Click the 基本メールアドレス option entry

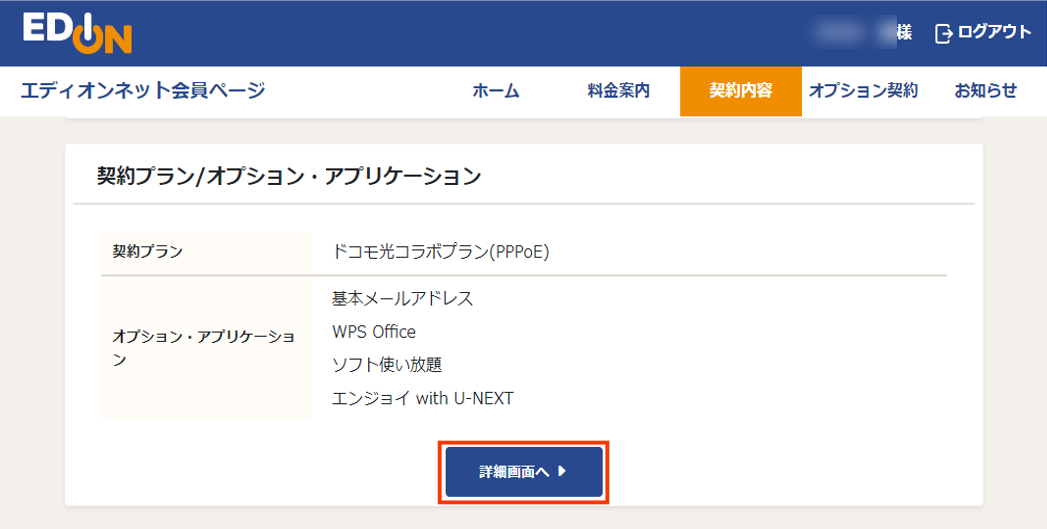(x=402, y=298)
